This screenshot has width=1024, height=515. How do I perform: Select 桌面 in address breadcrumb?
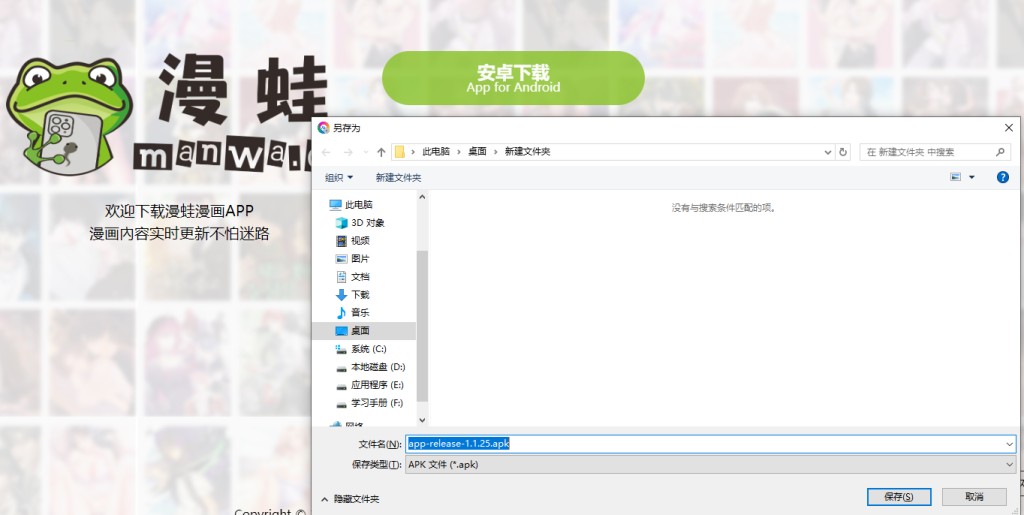pos(477,151)
